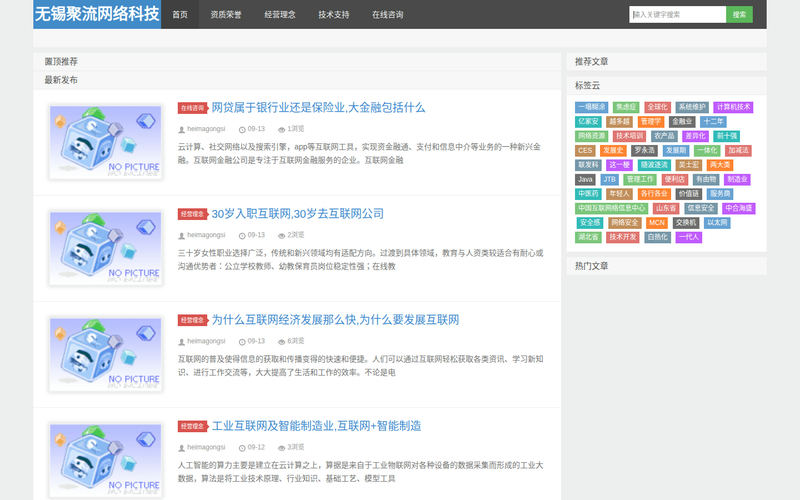Click the 发展史 tag
The width and height of the screenshot is (800, 500).
[613, 151]
